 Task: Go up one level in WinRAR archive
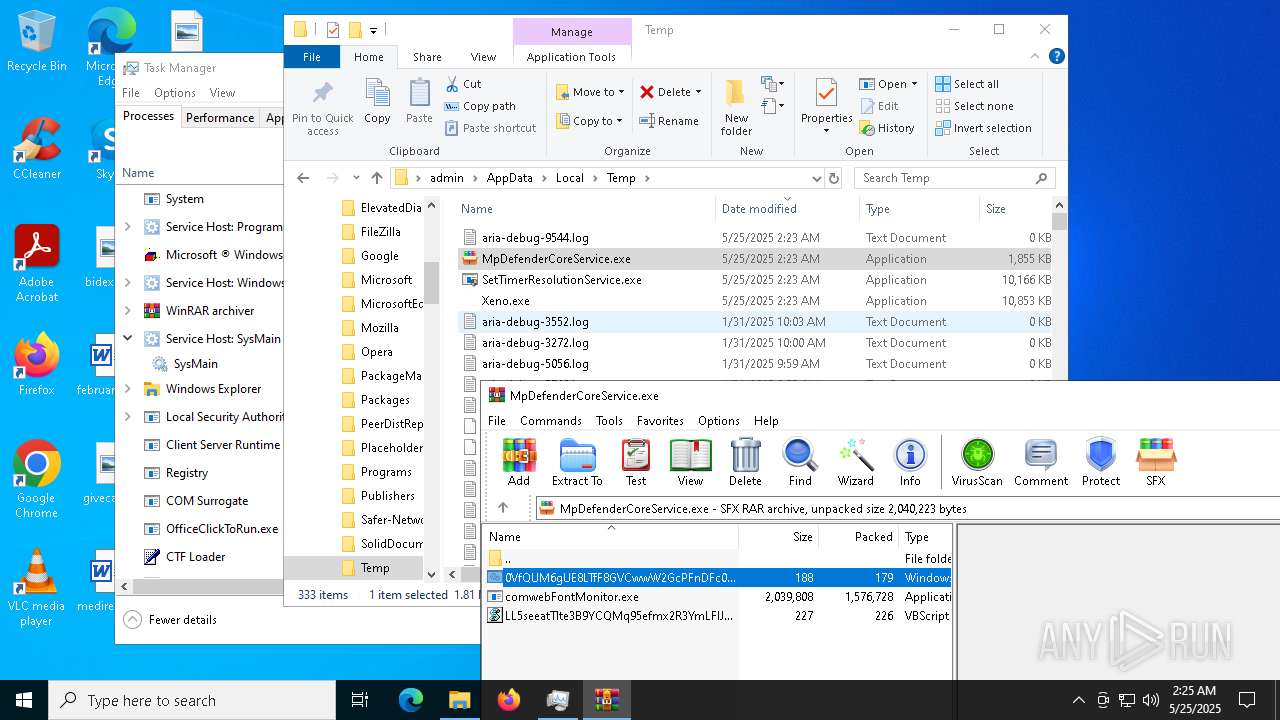[x=503, y=508]
